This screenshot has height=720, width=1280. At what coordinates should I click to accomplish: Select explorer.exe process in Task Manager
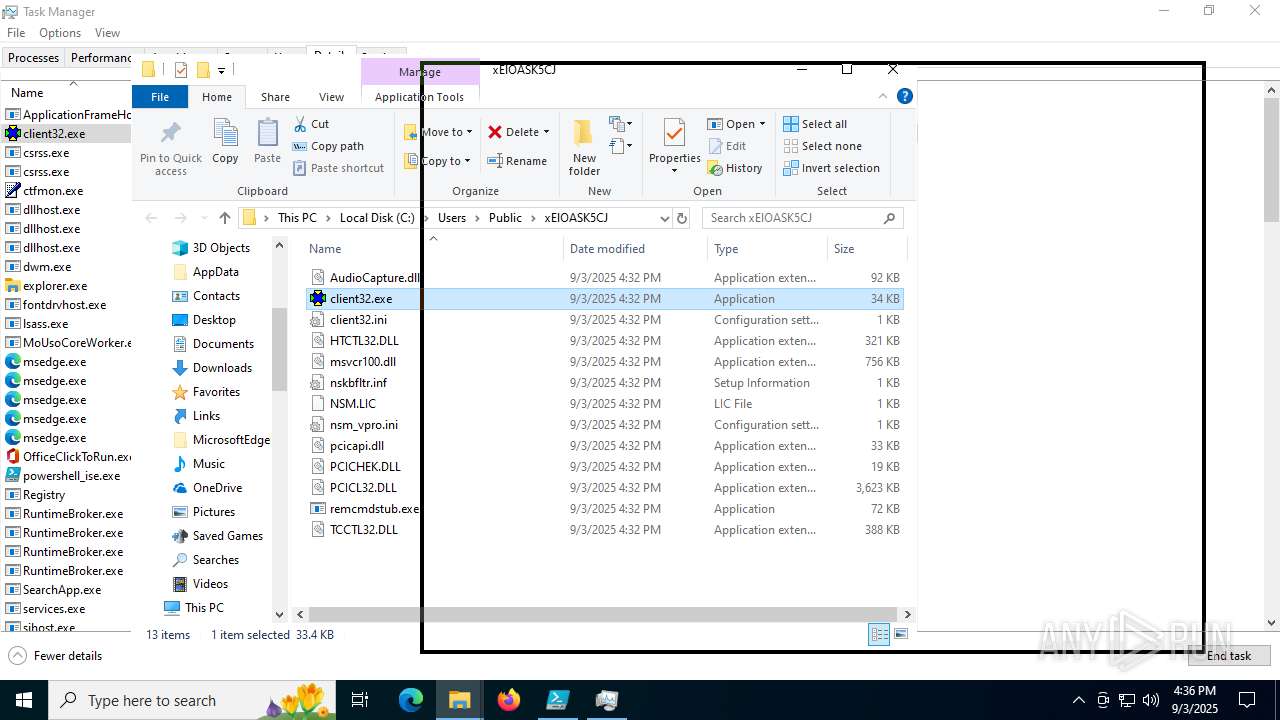point(55,286)
